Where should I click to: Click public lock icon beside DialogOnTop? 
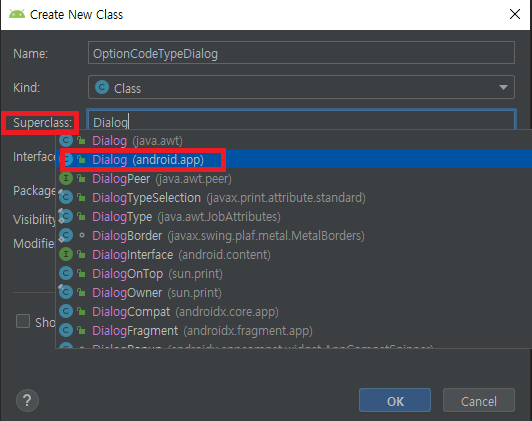(81, 273)
